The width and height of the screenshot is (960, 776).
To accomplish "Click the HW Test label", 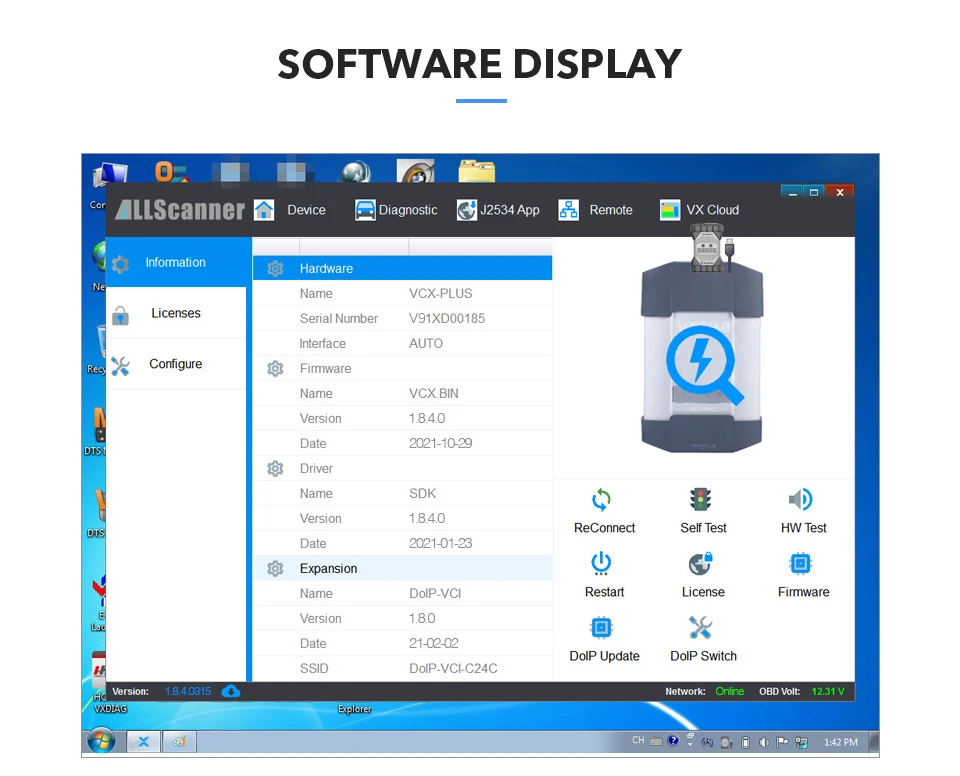I will [x=803, y=528].
